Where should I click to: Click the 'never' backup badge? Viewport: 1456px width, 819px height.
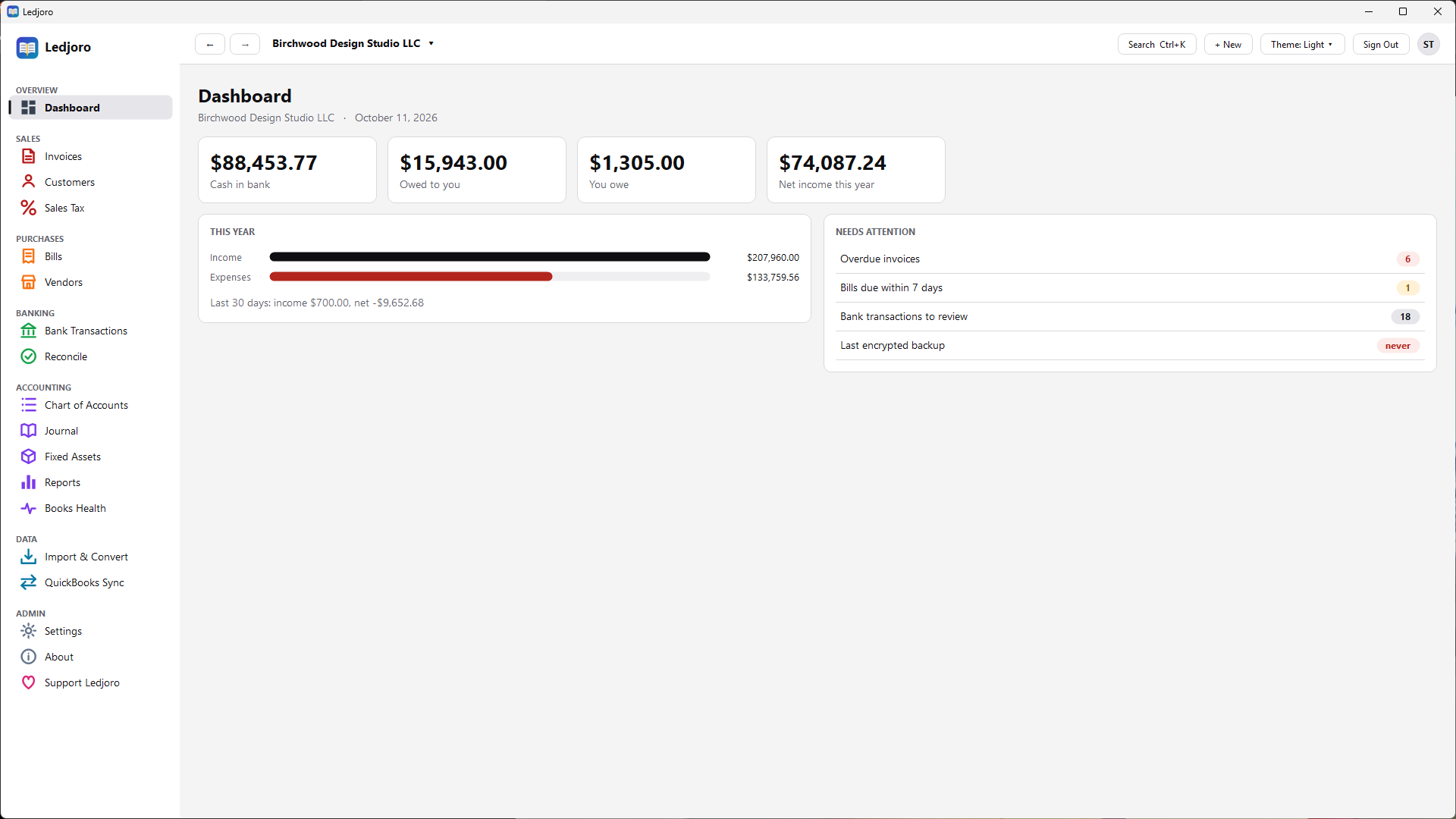coord(1398,346)
